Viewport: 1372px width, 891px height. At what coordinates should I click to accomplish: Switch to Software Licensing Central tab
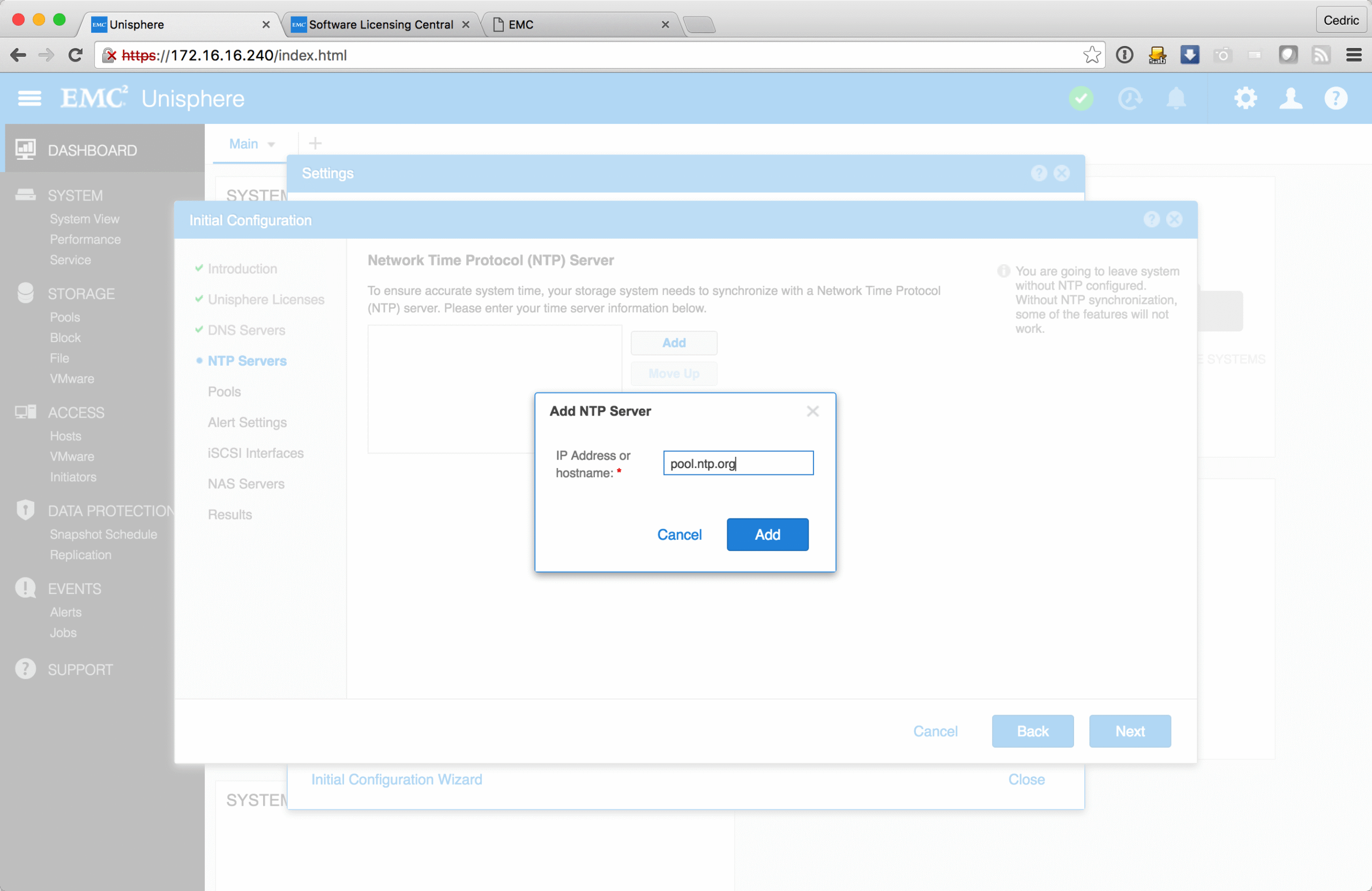(381, 24)
